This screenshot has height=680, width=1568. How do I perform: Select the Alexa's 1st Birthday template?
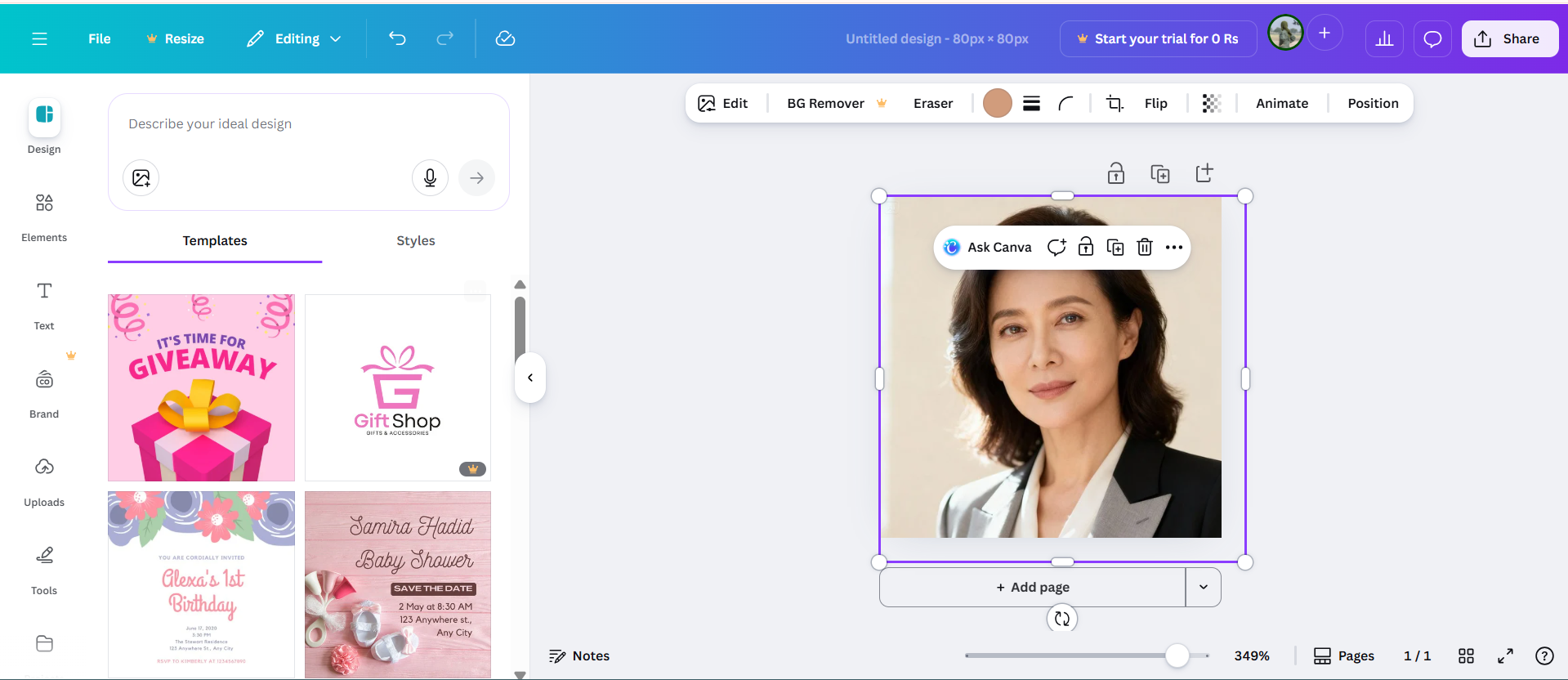click(201, 584)
